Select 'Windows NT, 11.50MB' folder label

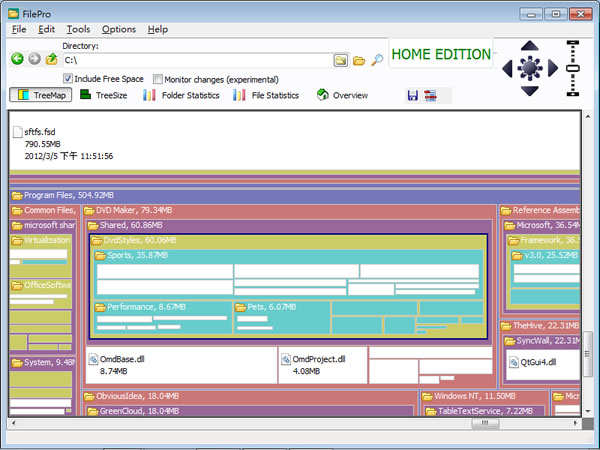(475, 396)
